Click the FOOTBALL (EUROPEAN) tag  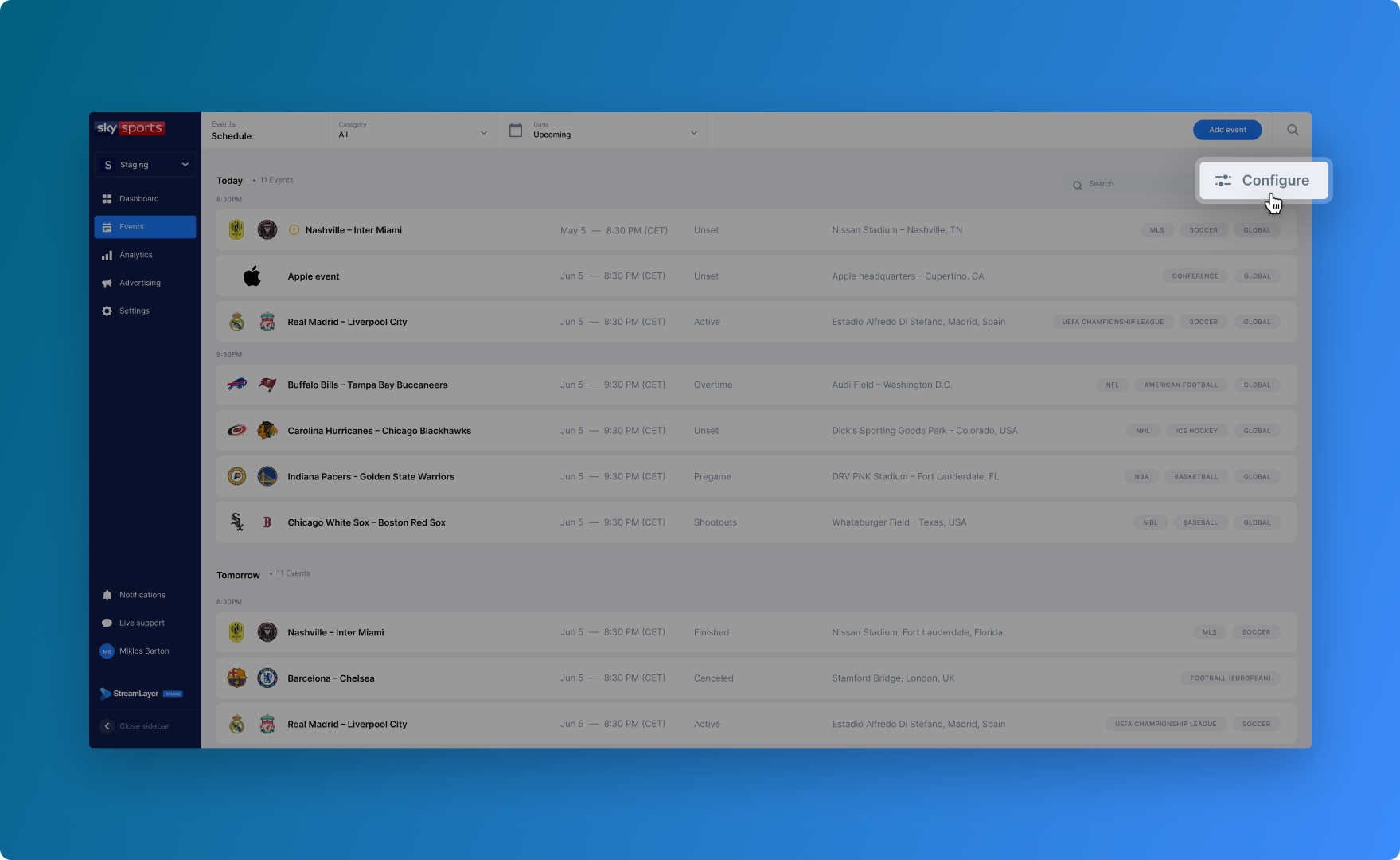1230,678
